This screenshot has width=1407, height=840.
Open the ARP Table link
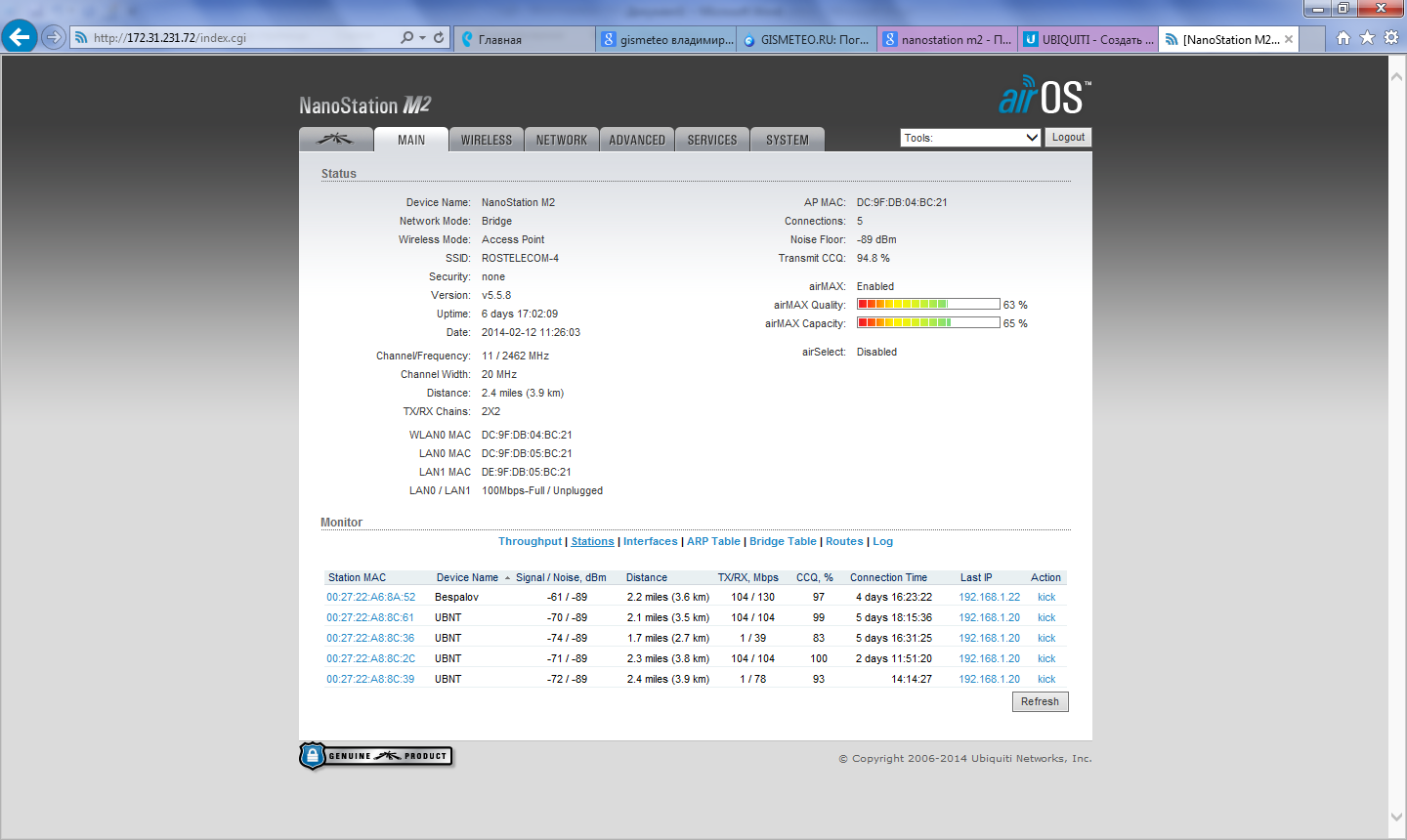[x=713, y=541]
